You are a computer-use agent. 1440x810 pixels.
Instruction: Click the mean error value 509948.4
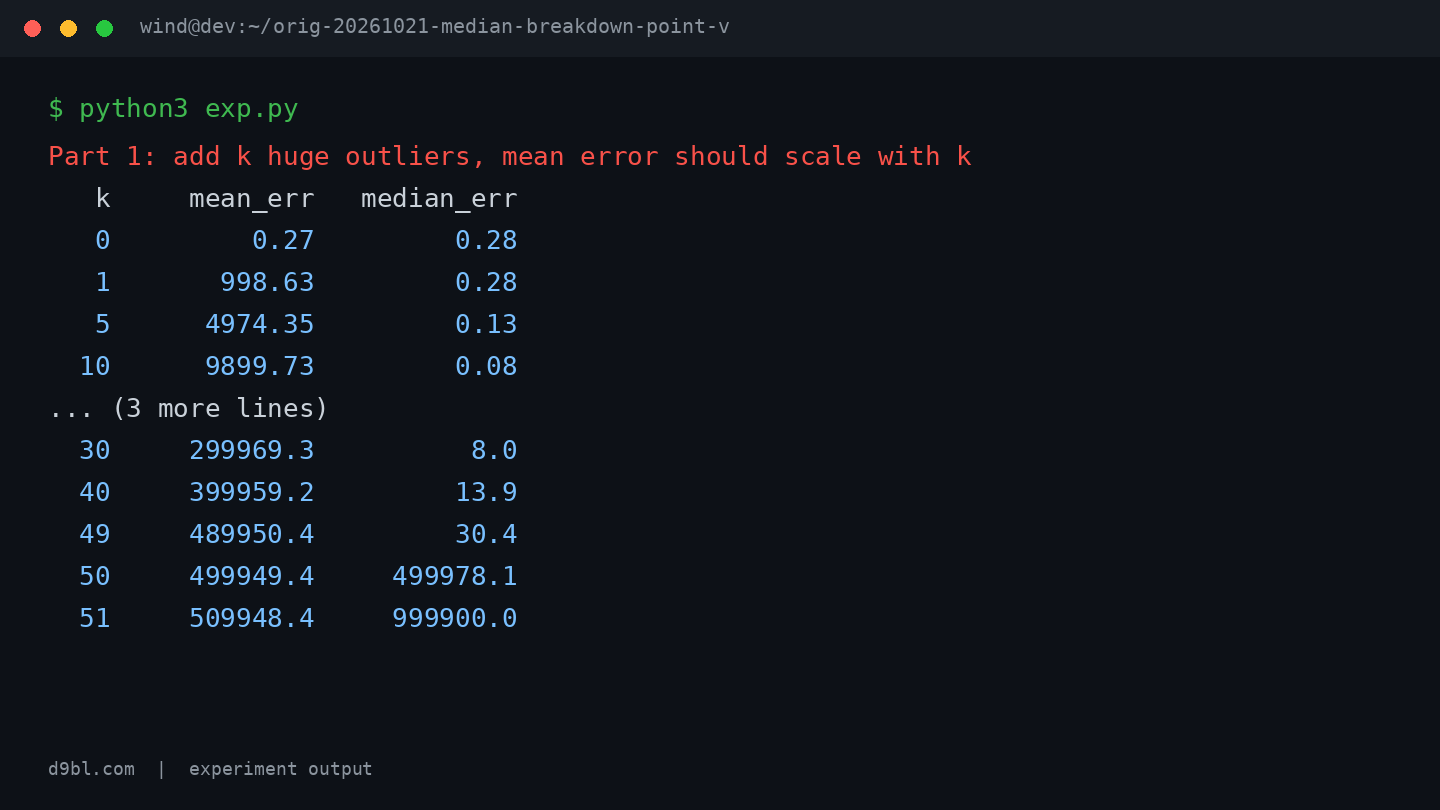252,618
